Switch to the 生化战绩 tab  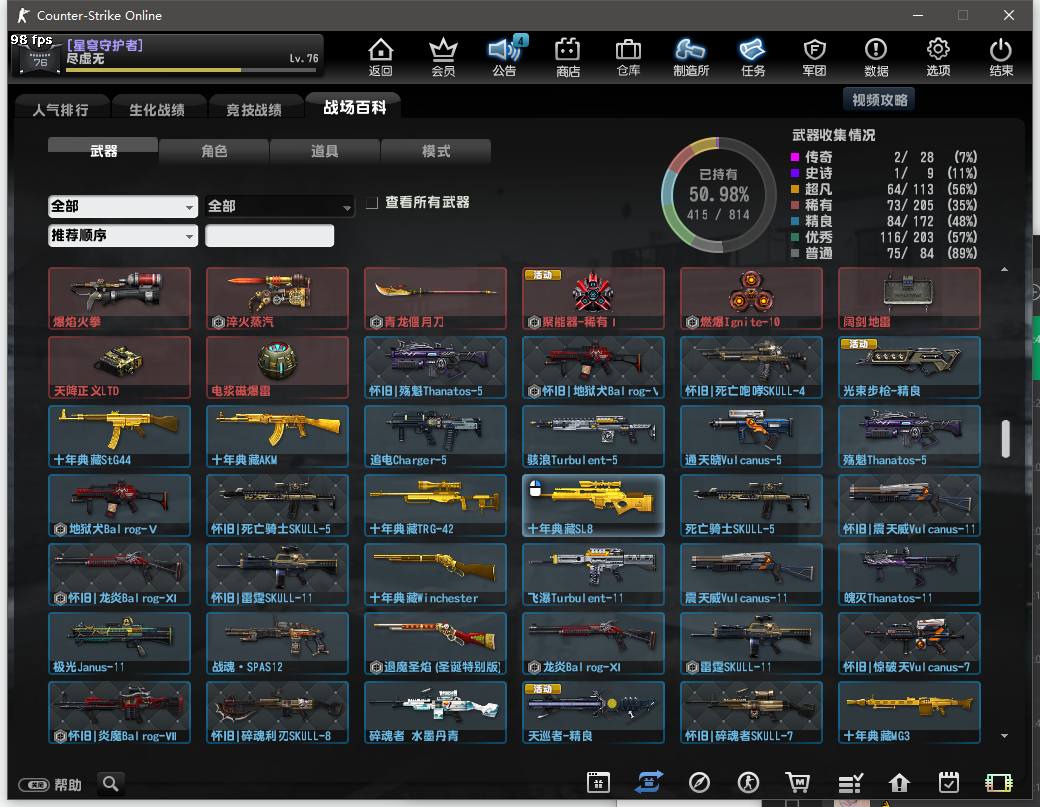[157, 109]
